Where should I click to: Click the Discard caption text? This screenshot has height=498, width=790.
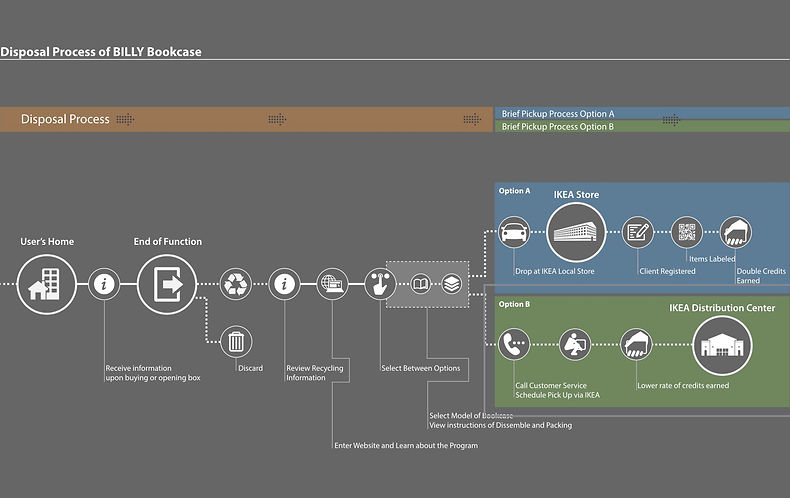[x=250, y=368]
